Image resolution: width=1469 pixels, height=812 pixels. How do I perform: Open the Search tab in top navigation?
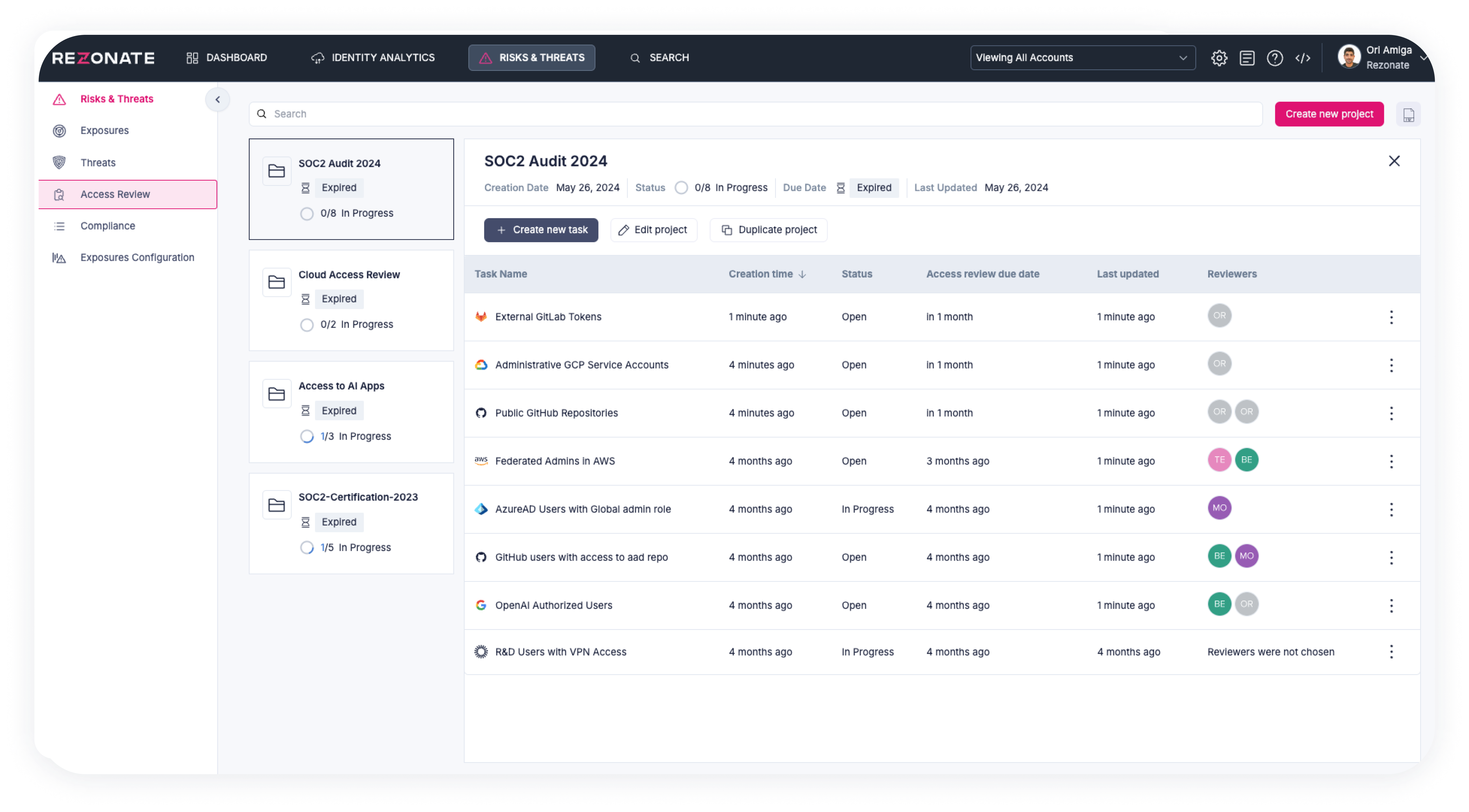click(x=660, y=58)
